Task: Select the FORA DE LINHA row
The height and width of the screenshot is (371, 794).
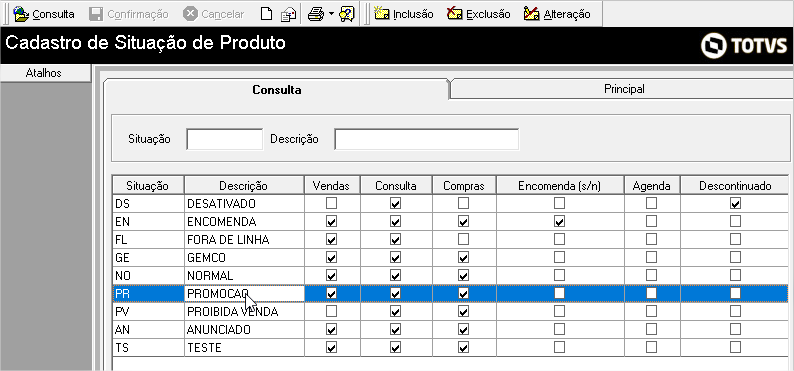Action: point(450,239)
